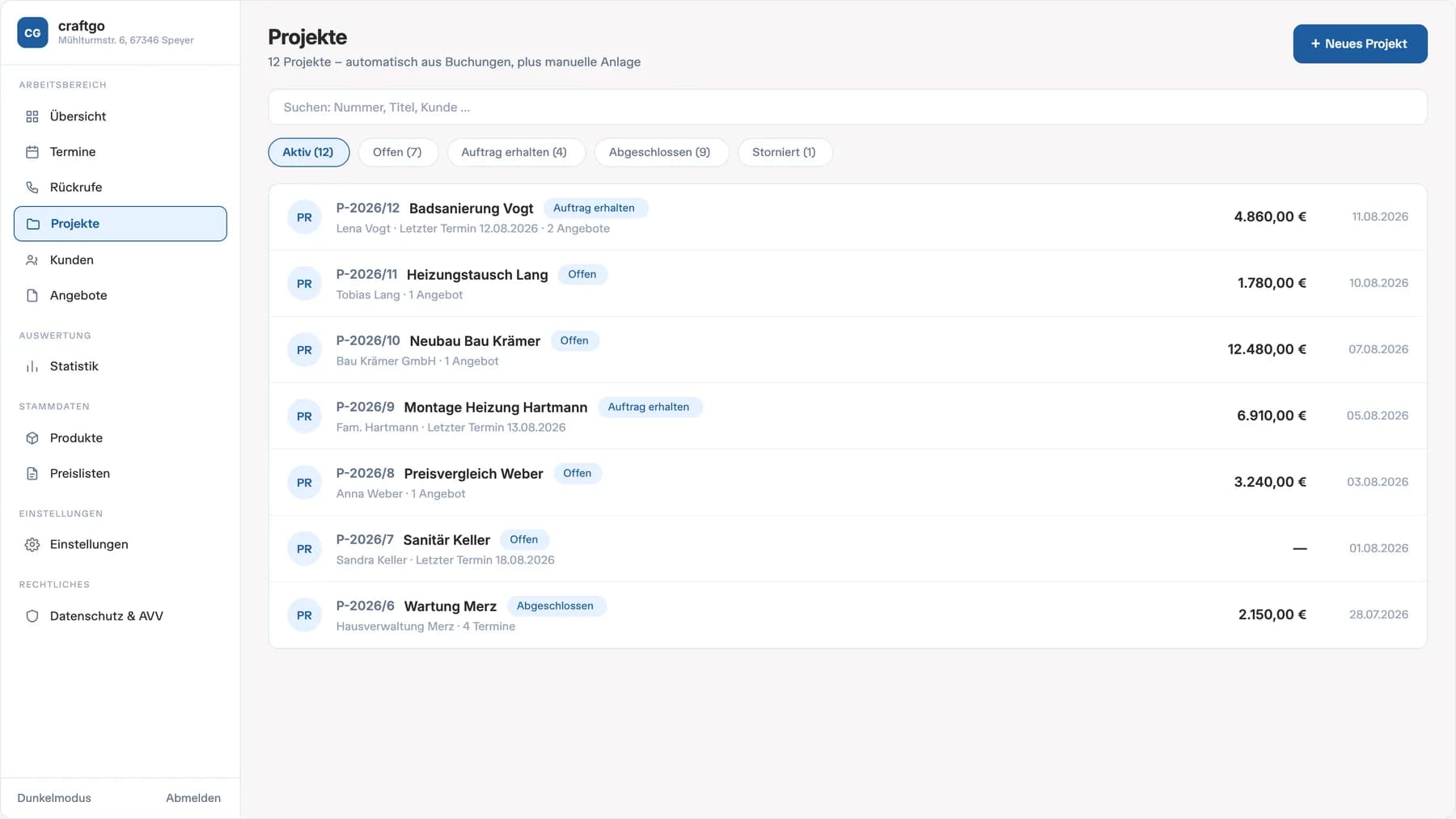The height and width of the screenshot is (819, 1456).
Task: Click the Abgeschlossen badge on Wartung Merz
Action: pos(555,606)
